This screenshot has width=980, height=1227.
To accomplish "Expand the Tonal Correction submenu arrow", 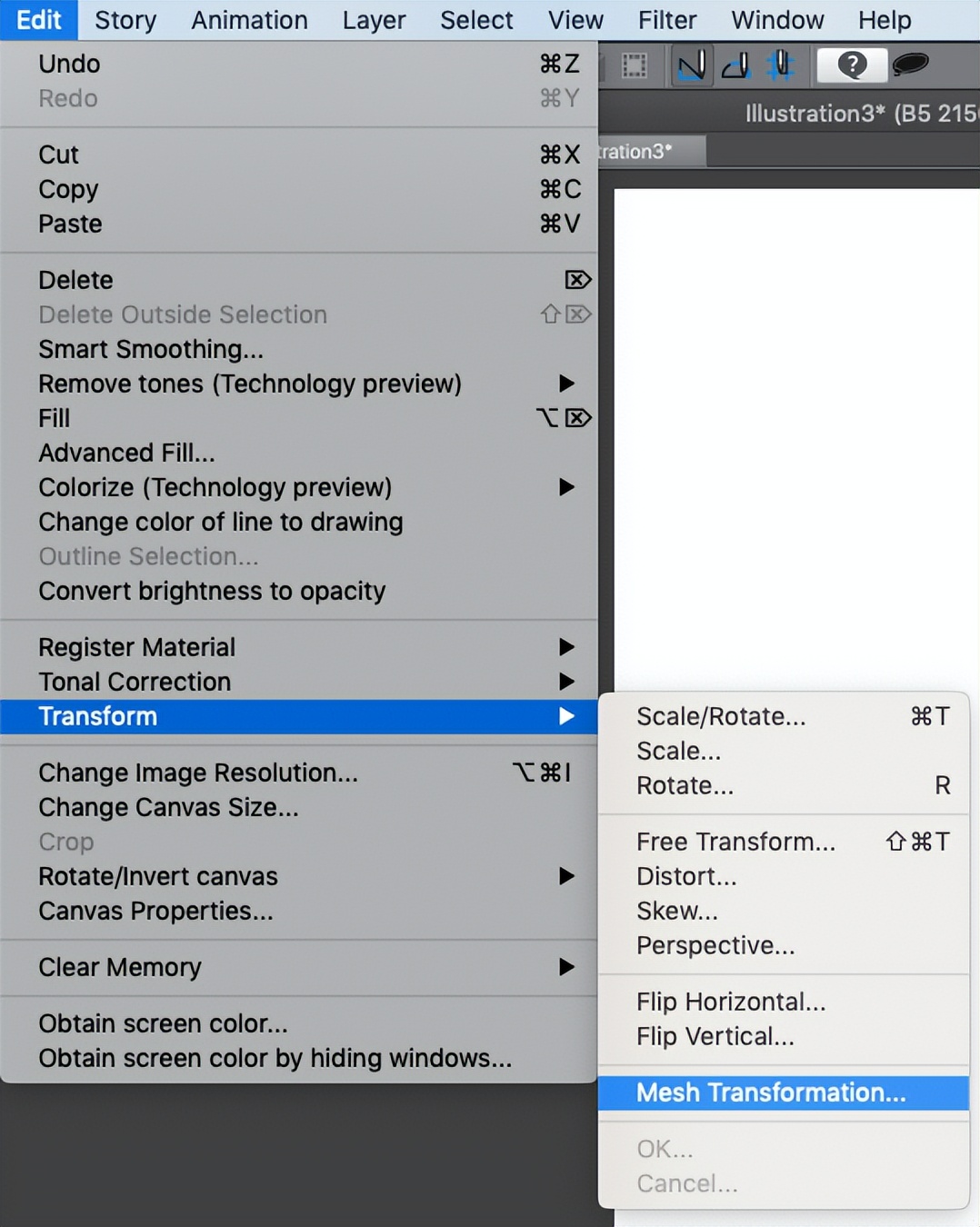I will 566,682.
